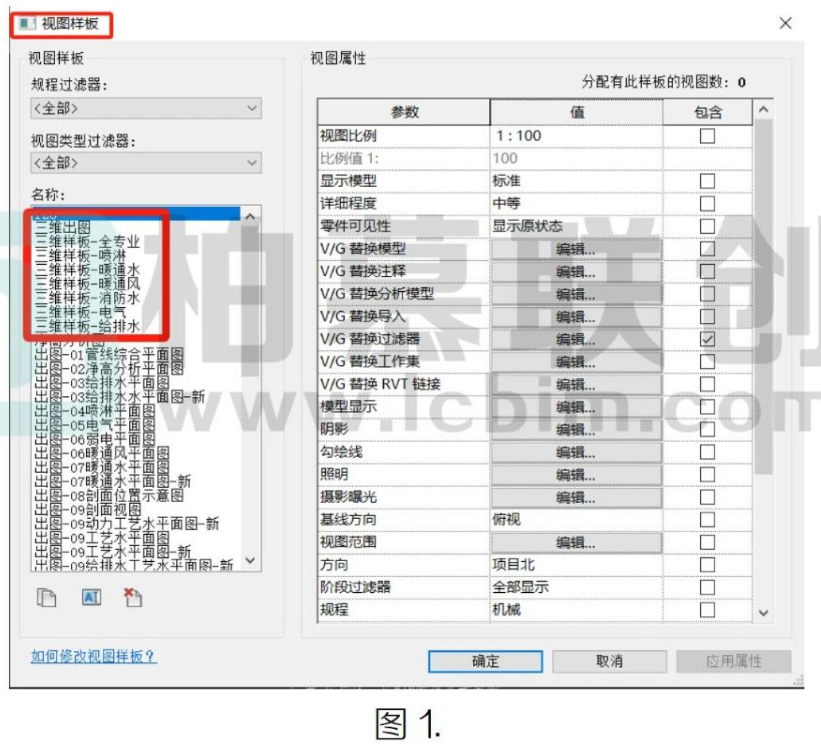
Task: Select 三维样板-暖通水 template
Action: click(x=87, y=270)
